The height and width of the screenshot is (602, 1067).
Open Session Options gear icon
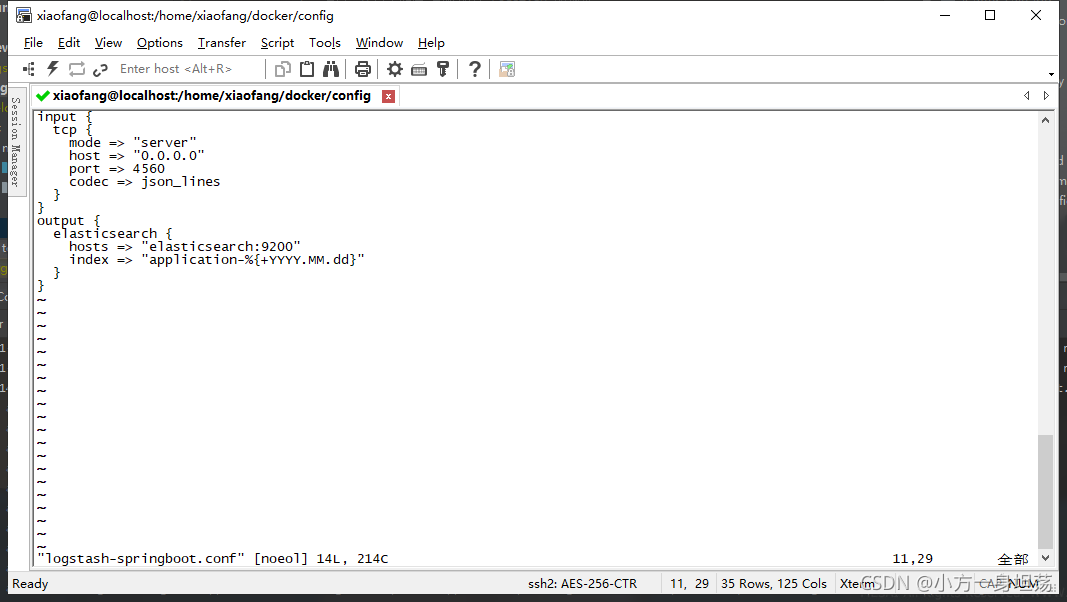[395, 69]
